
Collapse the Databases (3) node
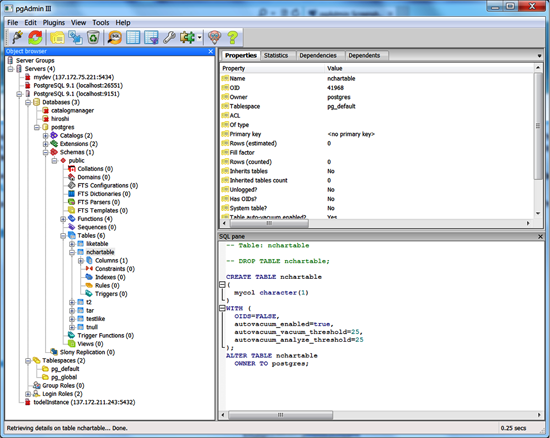[x=28, y=102]
